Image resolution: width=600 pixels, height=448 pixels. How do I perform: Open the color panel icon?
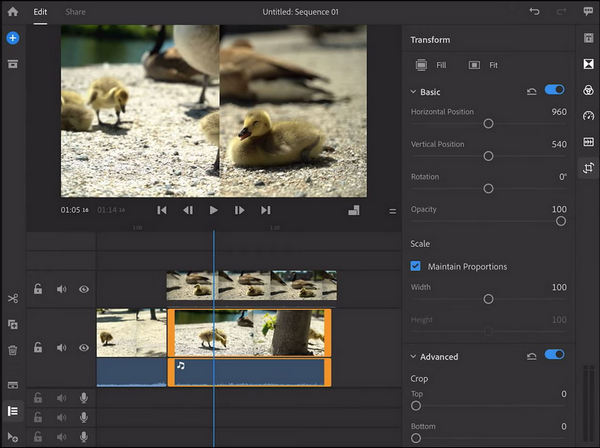coord(588,90)
